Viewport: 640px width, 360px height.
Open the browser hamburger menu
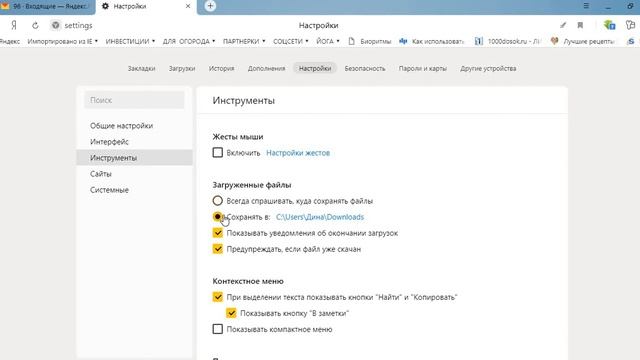(586, 6)
